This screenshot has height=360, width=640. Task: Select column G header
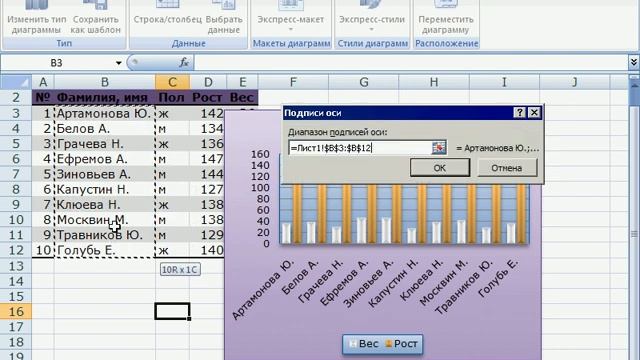coord(364,82)
